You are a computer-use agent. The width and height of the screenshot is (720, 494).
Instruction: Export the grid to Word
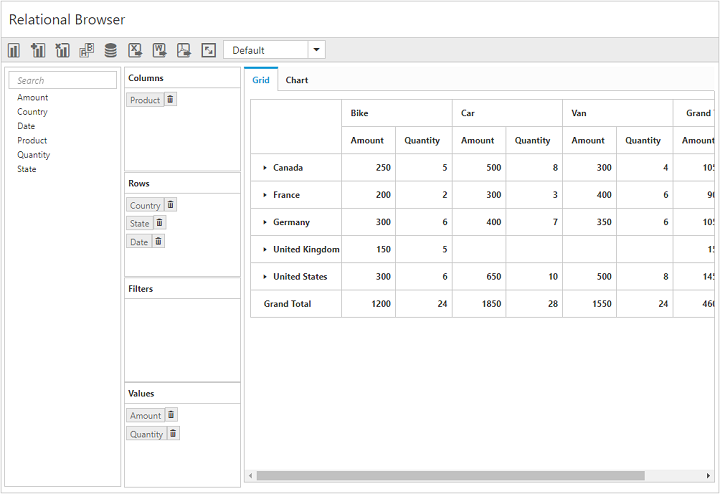click(x=159, y=50)
